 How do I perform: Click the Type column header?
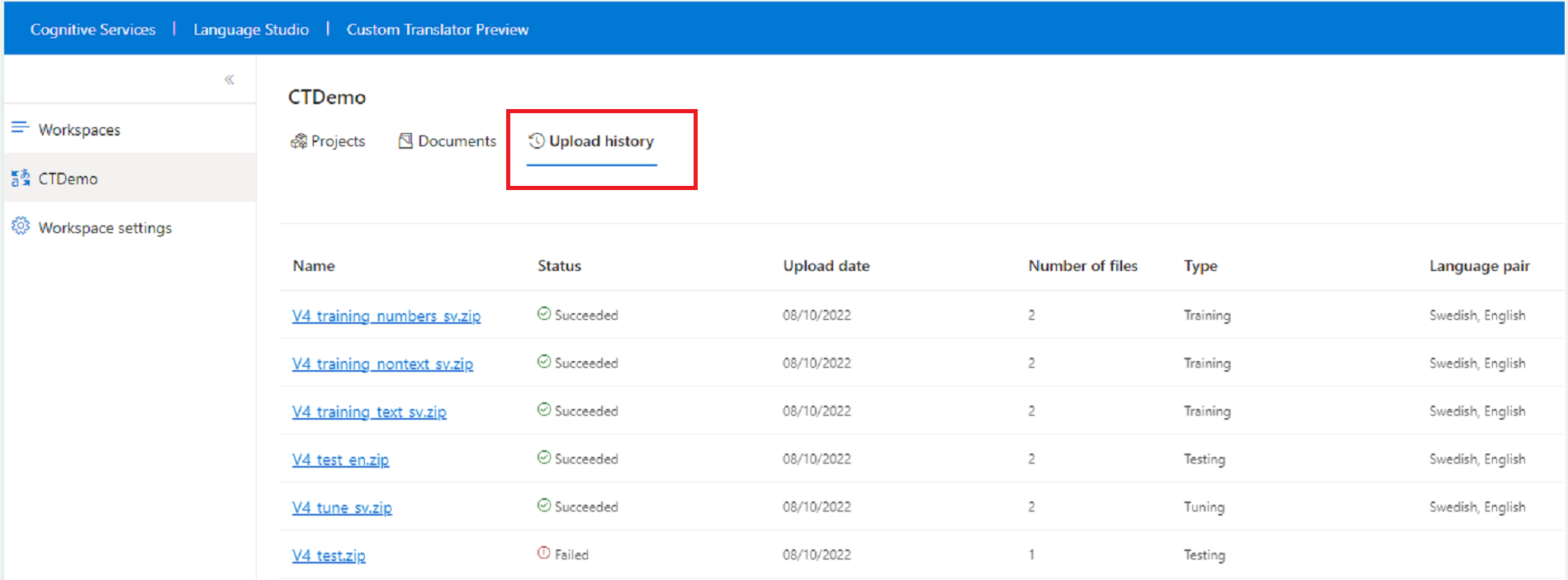(x=1201, y=266)
